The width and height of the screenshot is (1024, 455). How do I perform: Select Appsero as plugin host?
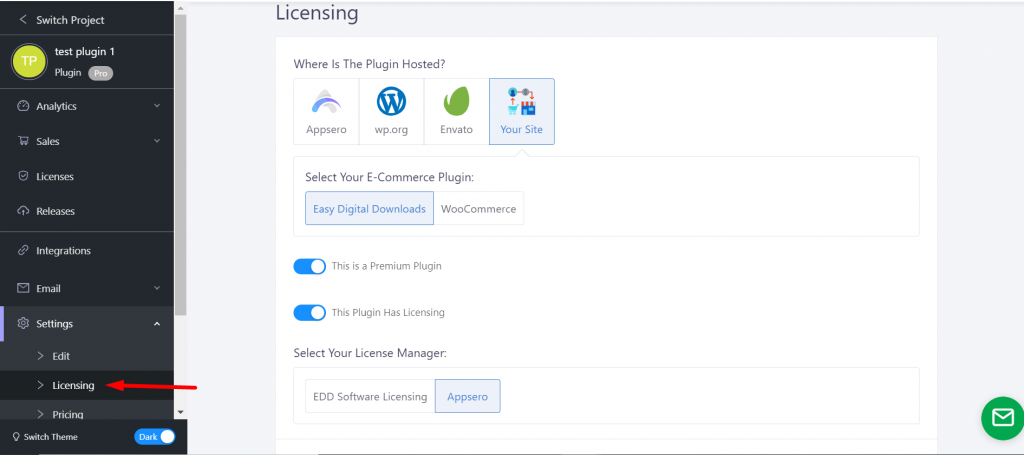point(327,112)
